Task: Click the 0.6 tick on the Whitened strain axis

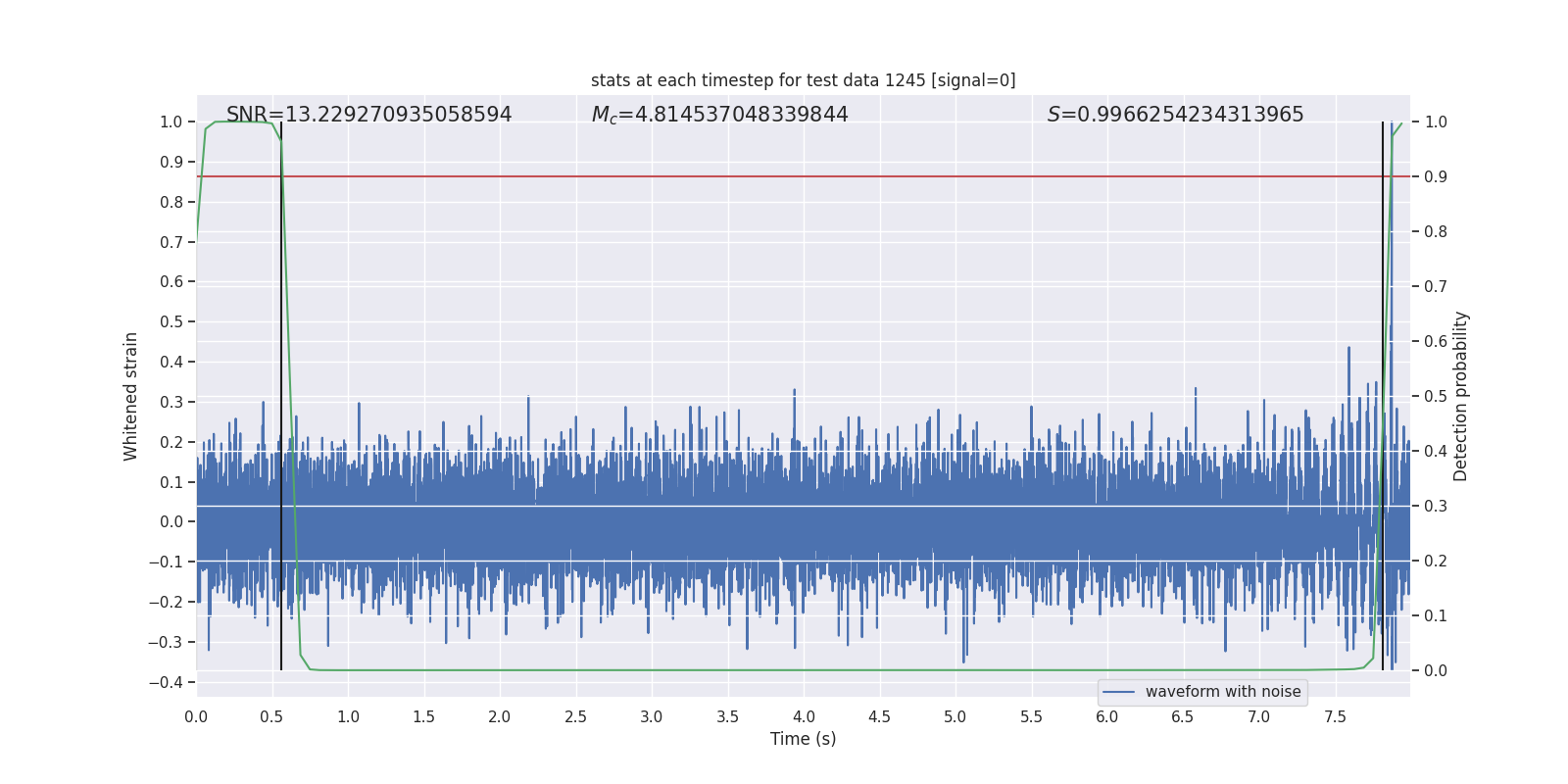Action: [x=171, y=281]
